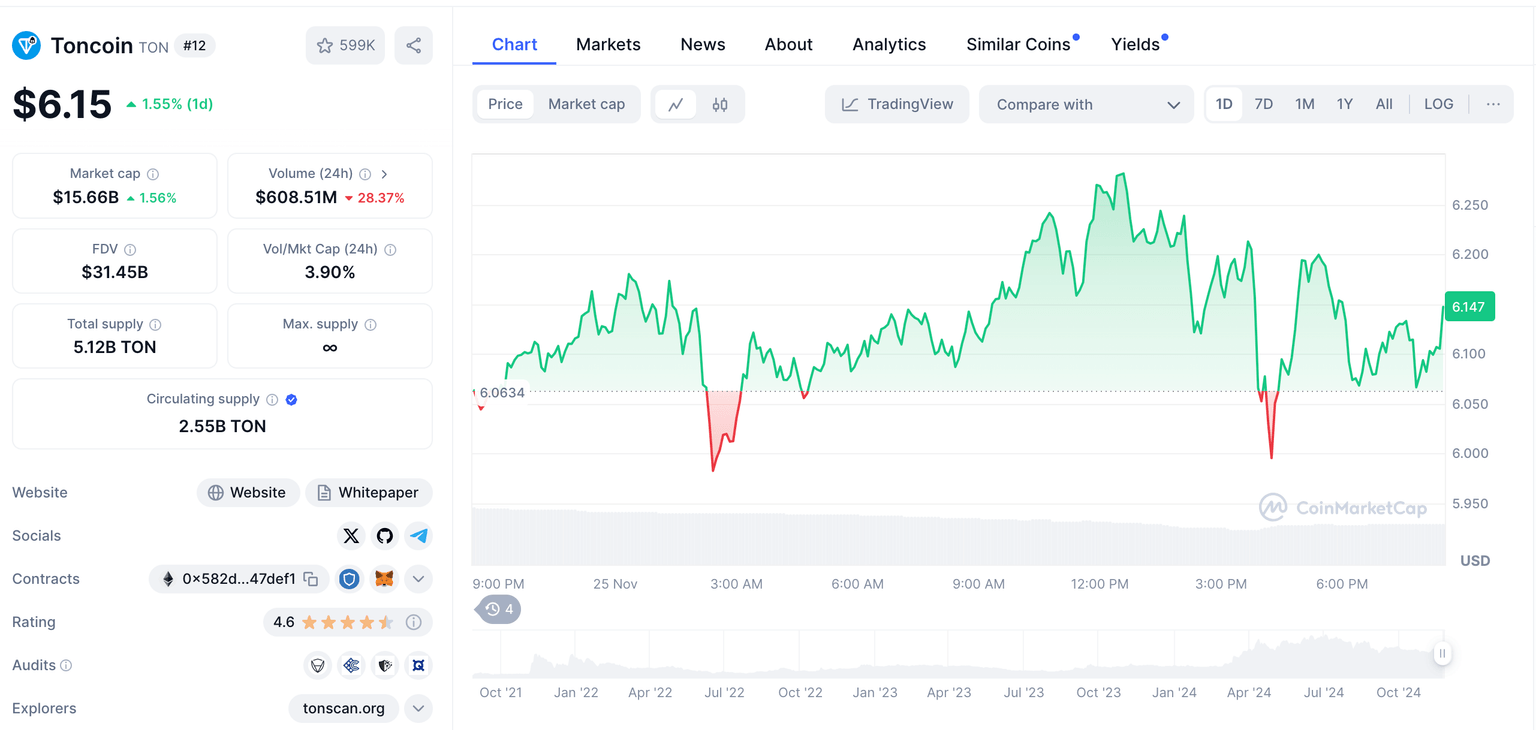Toggle chart to Market cap
Screen dimensions: 1536x730
pyautogui.click(x=586, y=105)
